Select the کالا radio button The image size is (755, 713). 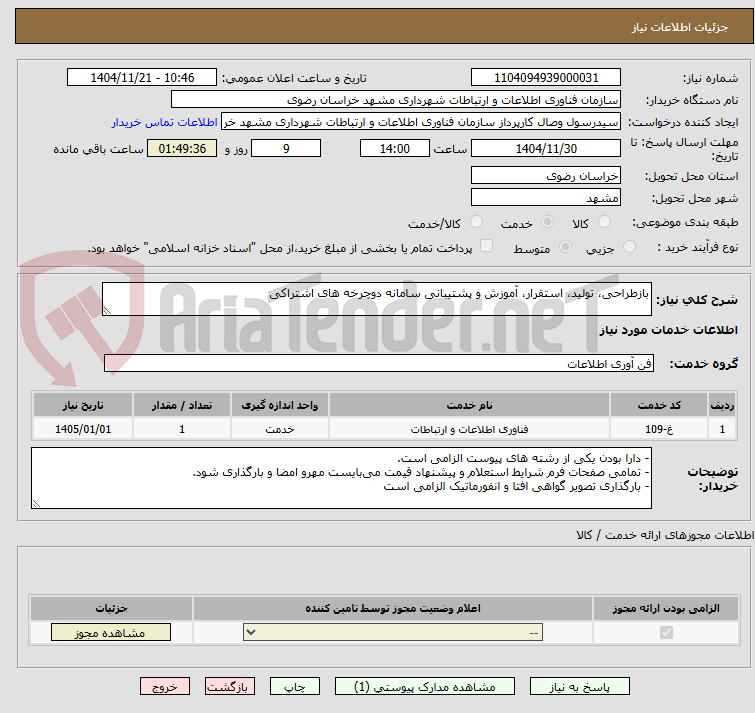[604, 222]
